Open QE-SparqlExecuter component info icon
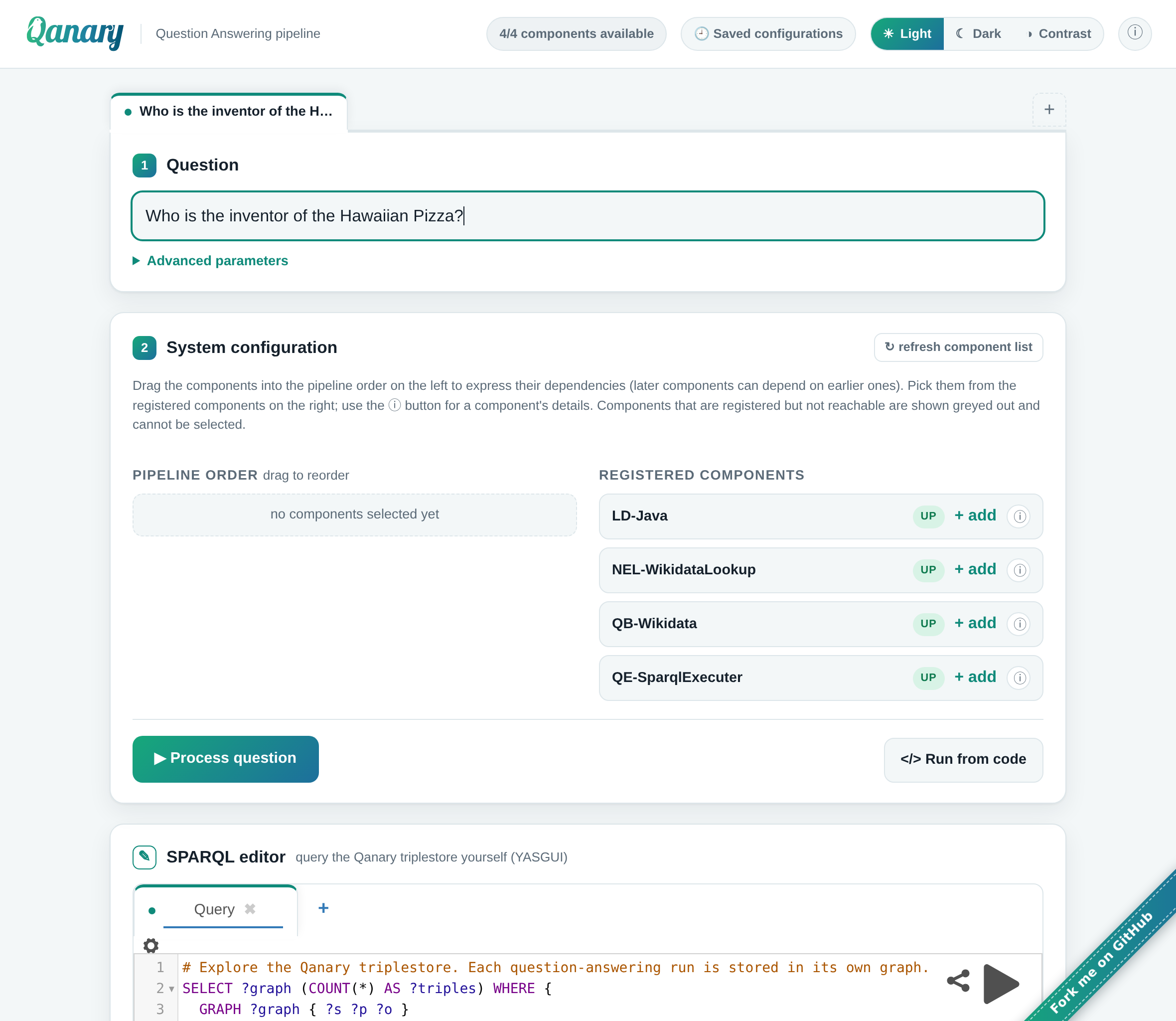The width and height of the screenshot is (1176, 1021). 1020,678
